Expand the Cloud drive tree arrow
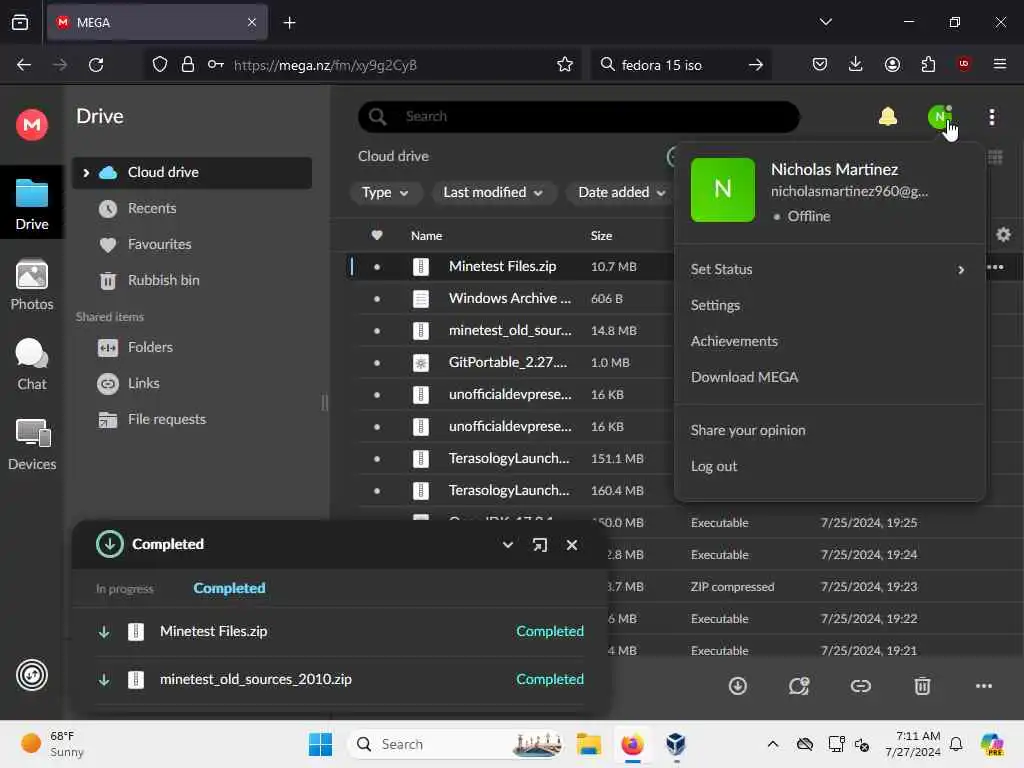Screen dimensions: 1024x768 pyautogui.click(x=86, y=173)
